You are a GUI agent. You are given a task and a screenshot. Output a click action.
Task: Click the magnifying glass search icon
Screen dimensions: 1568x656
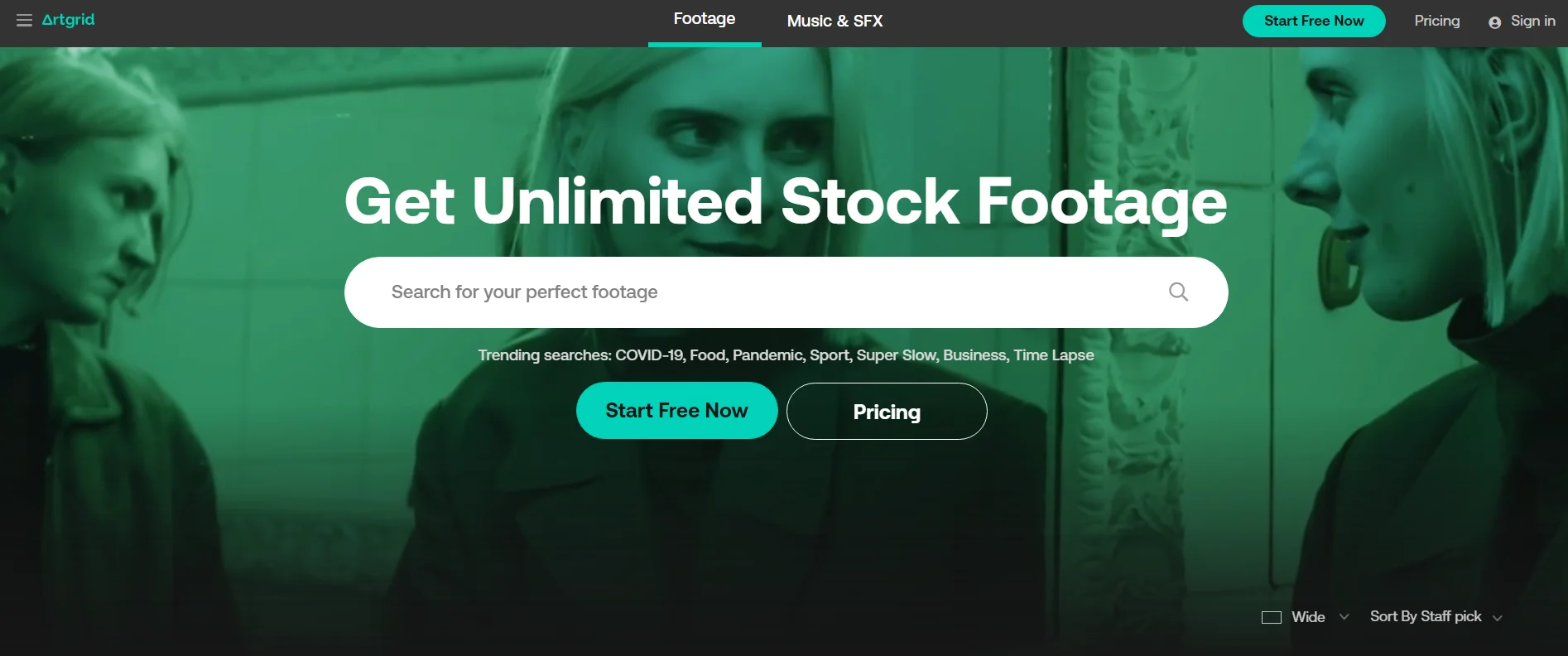(1178, 292)
